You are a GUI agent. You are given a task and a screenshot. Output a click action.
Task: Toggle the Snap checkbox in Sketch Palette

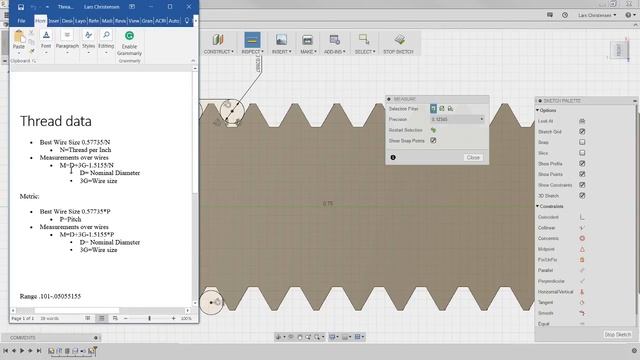pyautogui.click(x=582, y=142)
